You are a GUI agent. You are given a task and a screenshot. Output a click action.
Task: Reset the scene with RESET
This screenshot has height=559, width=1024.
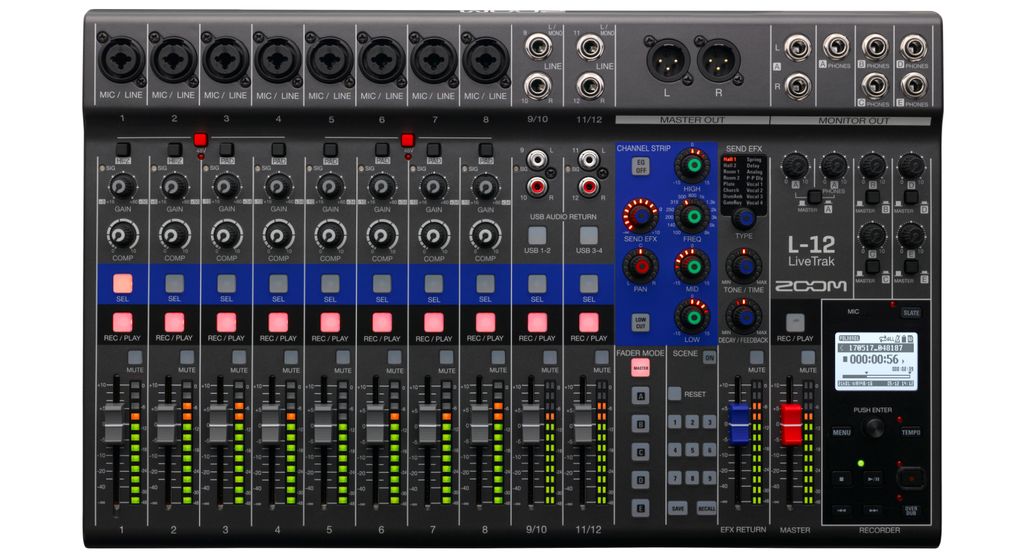[675, 394]
